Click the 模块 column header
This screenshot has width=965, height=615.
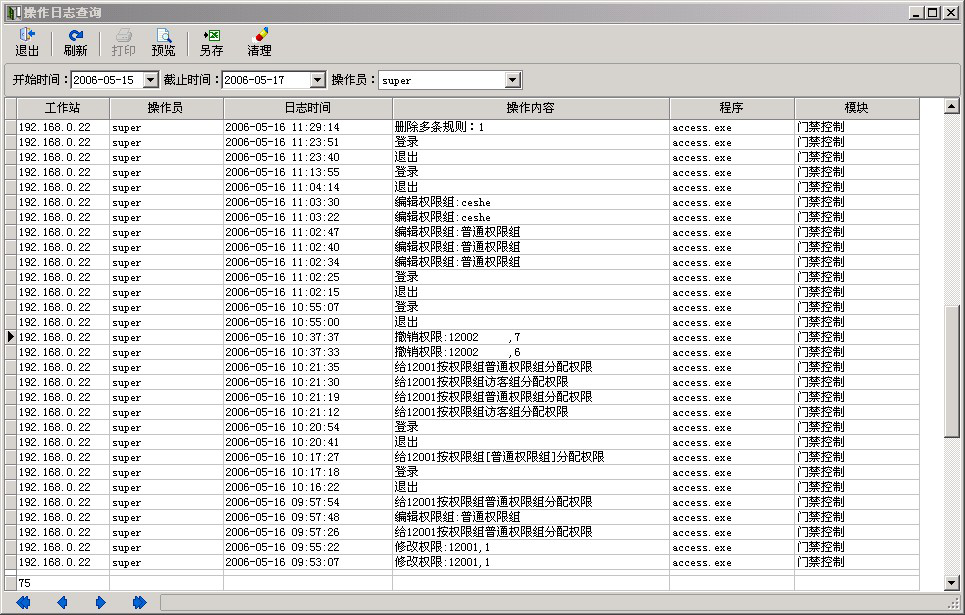[x=856, y=108]
